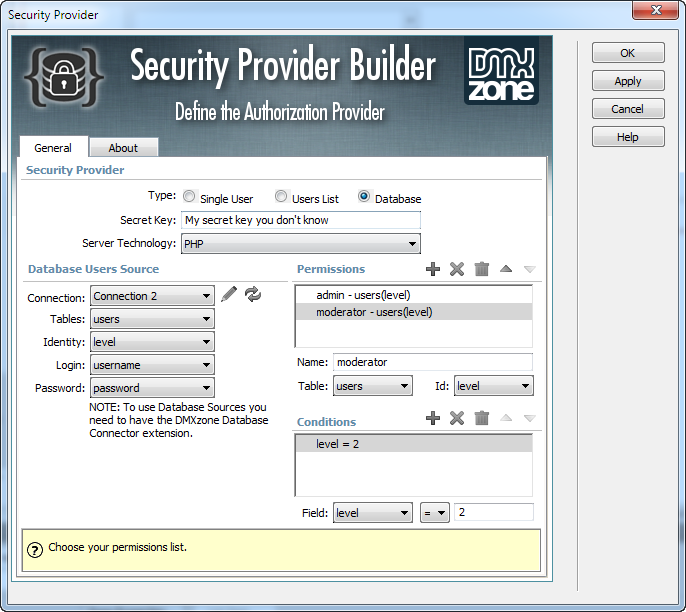Move selected permission up
The height and width of the screenshot is (612, 686).
pos(506,269)
